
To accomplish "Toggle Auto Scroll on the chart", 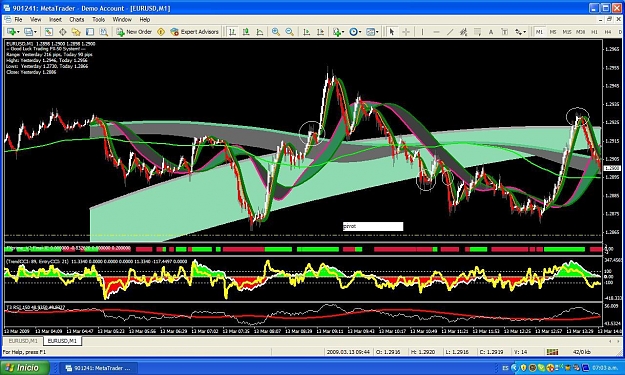I will click(x=307, y=32).
